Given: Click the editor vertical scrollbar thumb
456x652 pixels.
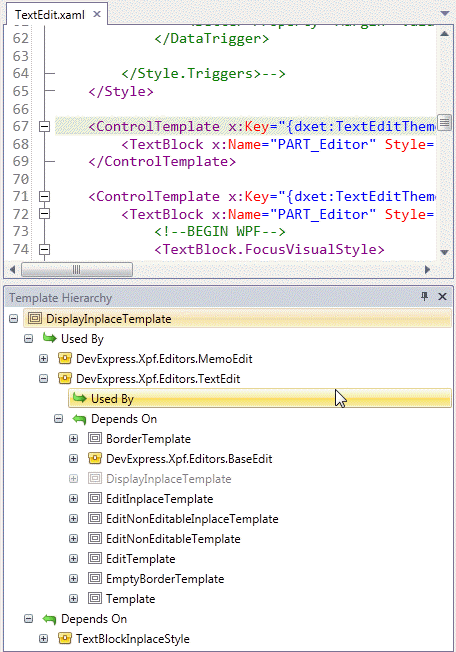Looking at the screenshot, I should (444, 122).
